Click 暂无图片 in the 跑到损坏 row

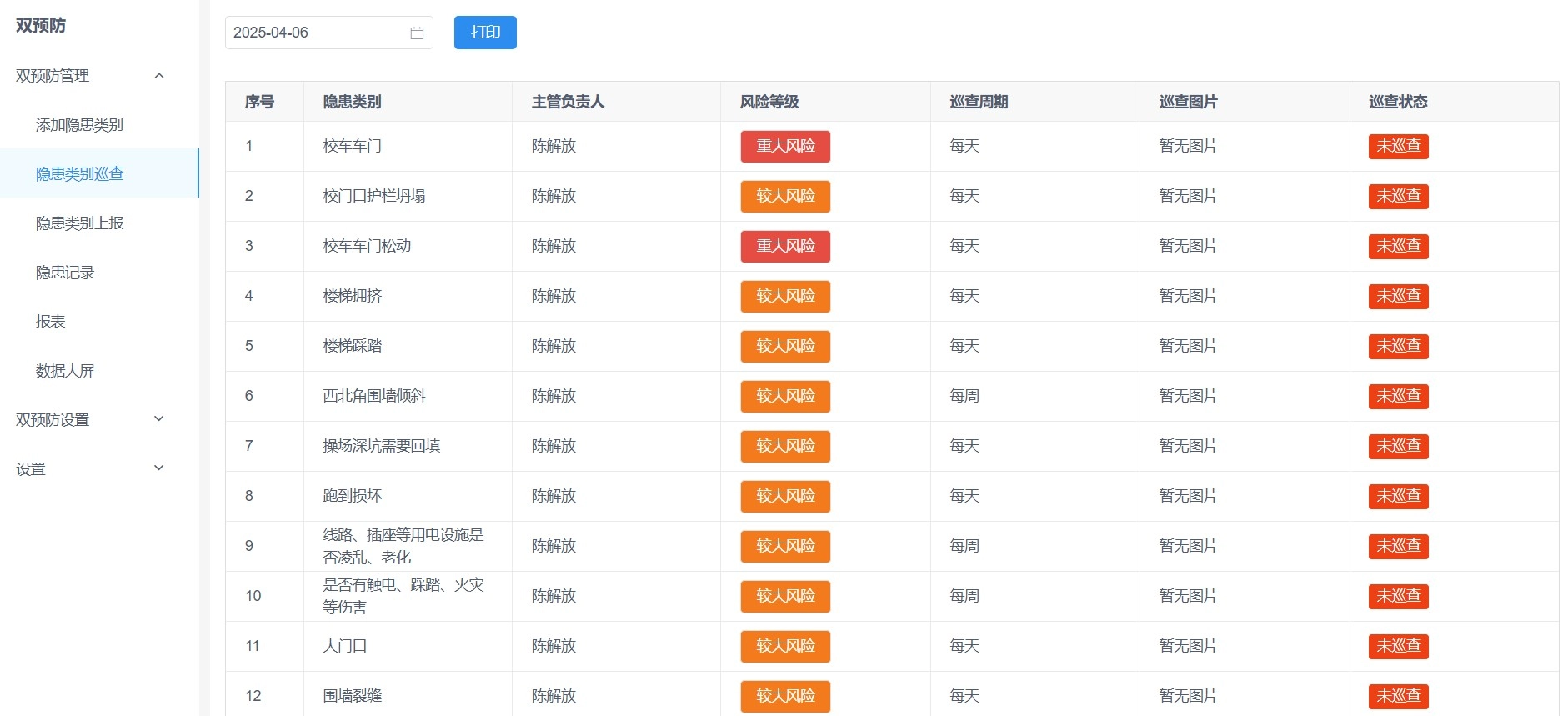tap(1188, 496)
